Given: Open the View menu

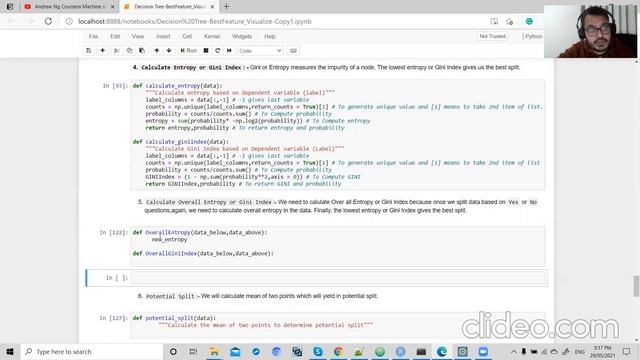Looking at the screenshot, I should point(138,36).
